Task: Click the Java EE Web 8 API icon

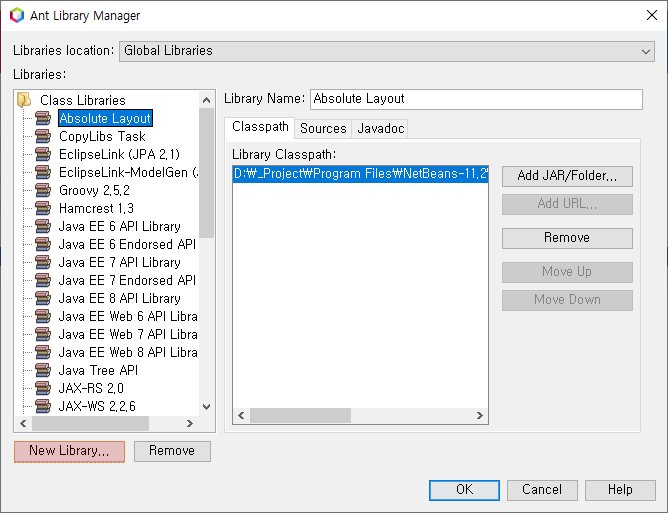Action: click(43, 352)
